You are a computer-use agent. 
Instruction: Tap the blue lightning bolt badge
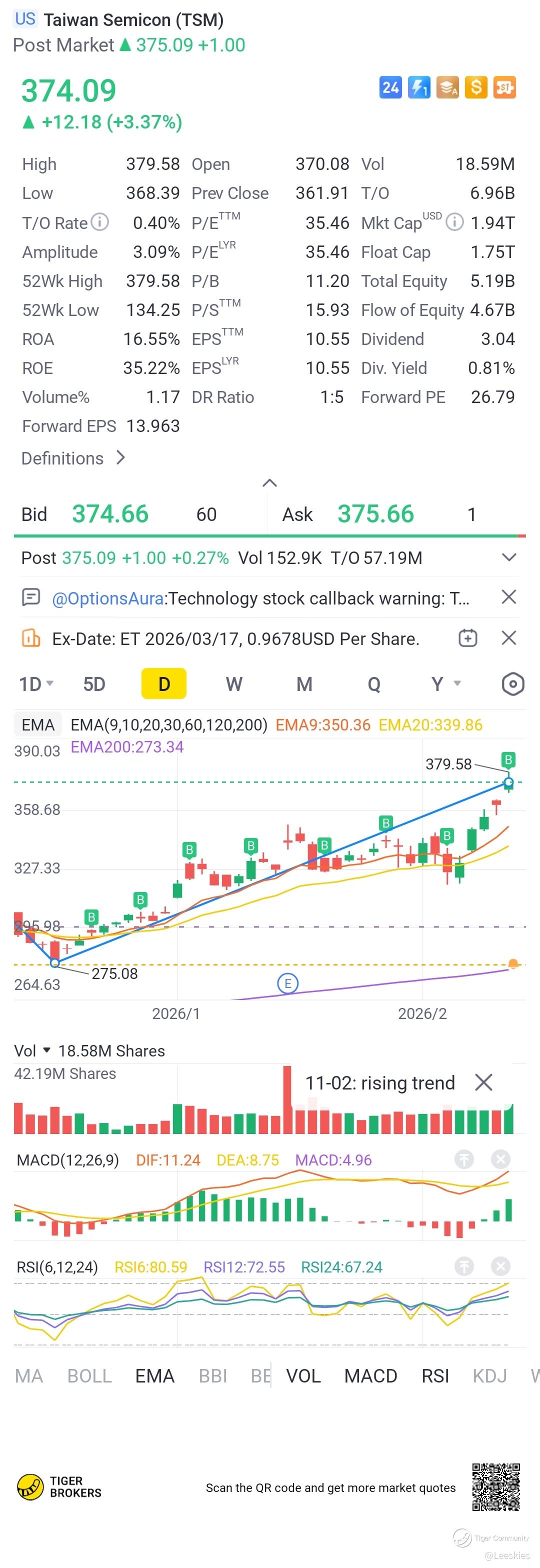[419, 87]
